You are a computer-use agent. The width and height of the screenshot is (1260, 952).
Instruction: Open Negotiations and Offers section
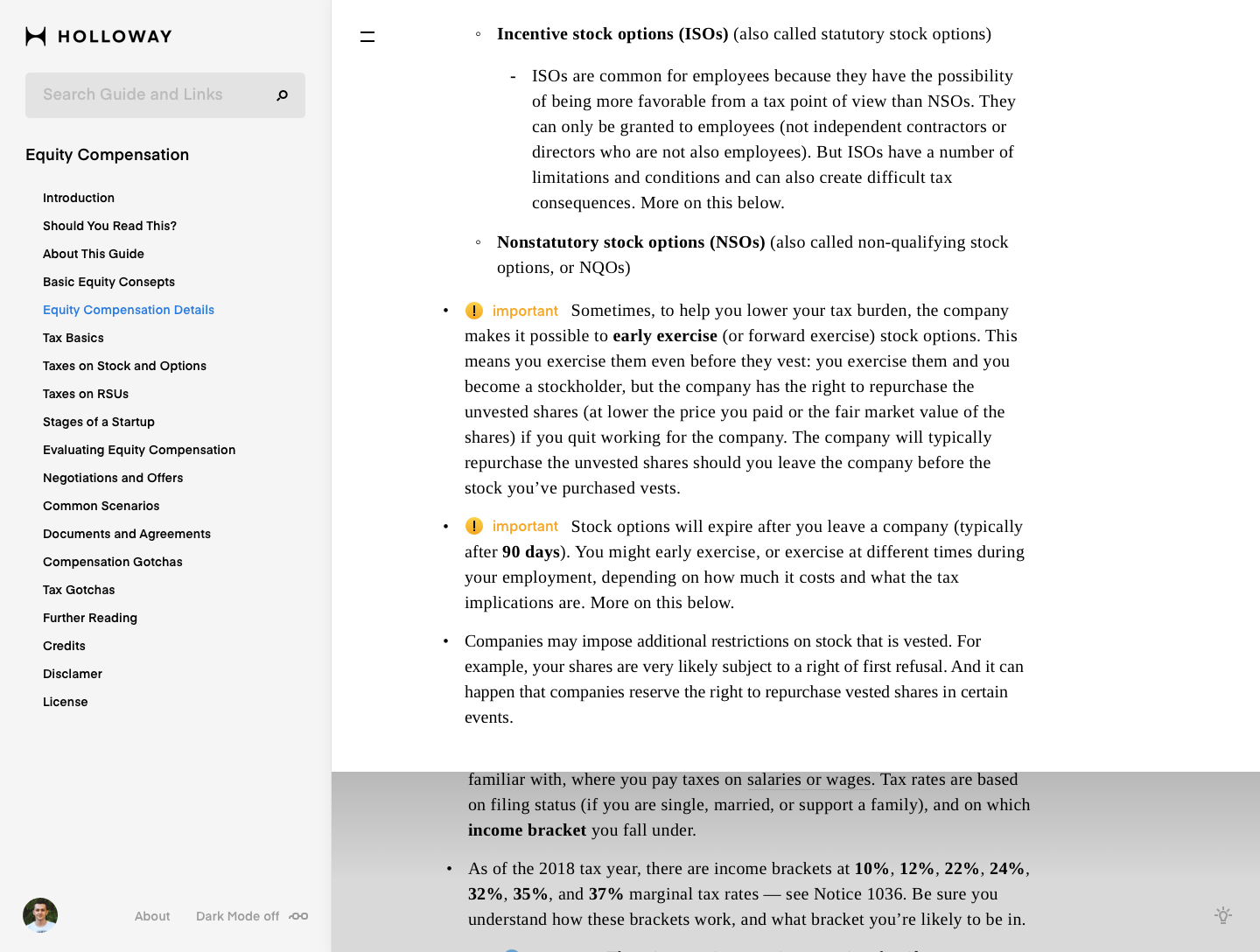(113, 478)
